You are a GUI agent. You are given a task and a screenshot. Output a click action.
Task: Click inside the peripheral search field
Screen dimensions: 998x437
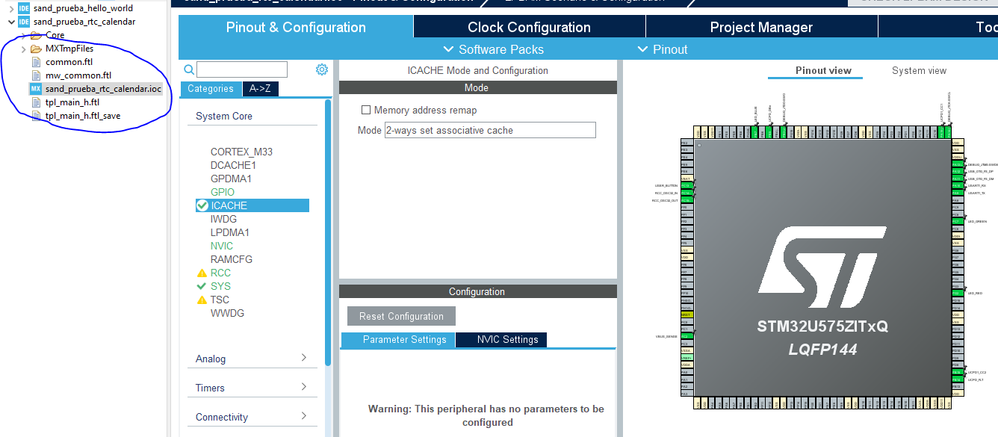(x=242, y=69)
